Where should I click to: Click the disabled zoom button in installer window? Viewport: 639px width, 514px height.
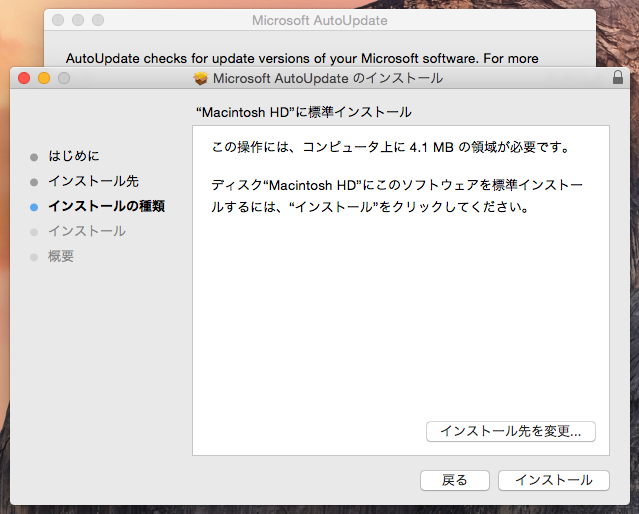[x=64, y=78]
